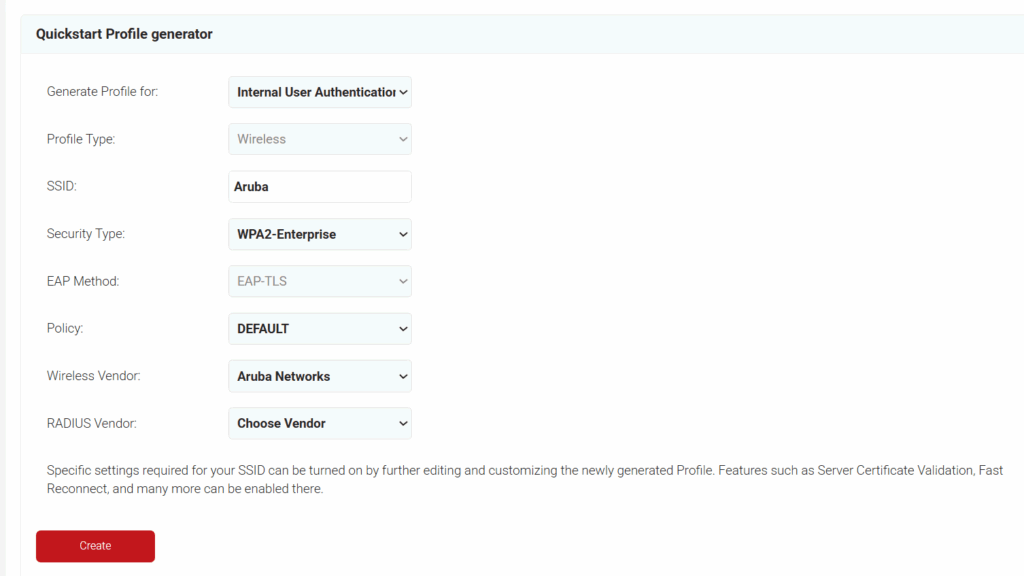Screen dimensions: 1024x576
Task: Click the disabled Profile Type Wireless dropdown
Action: pos(319,139)
